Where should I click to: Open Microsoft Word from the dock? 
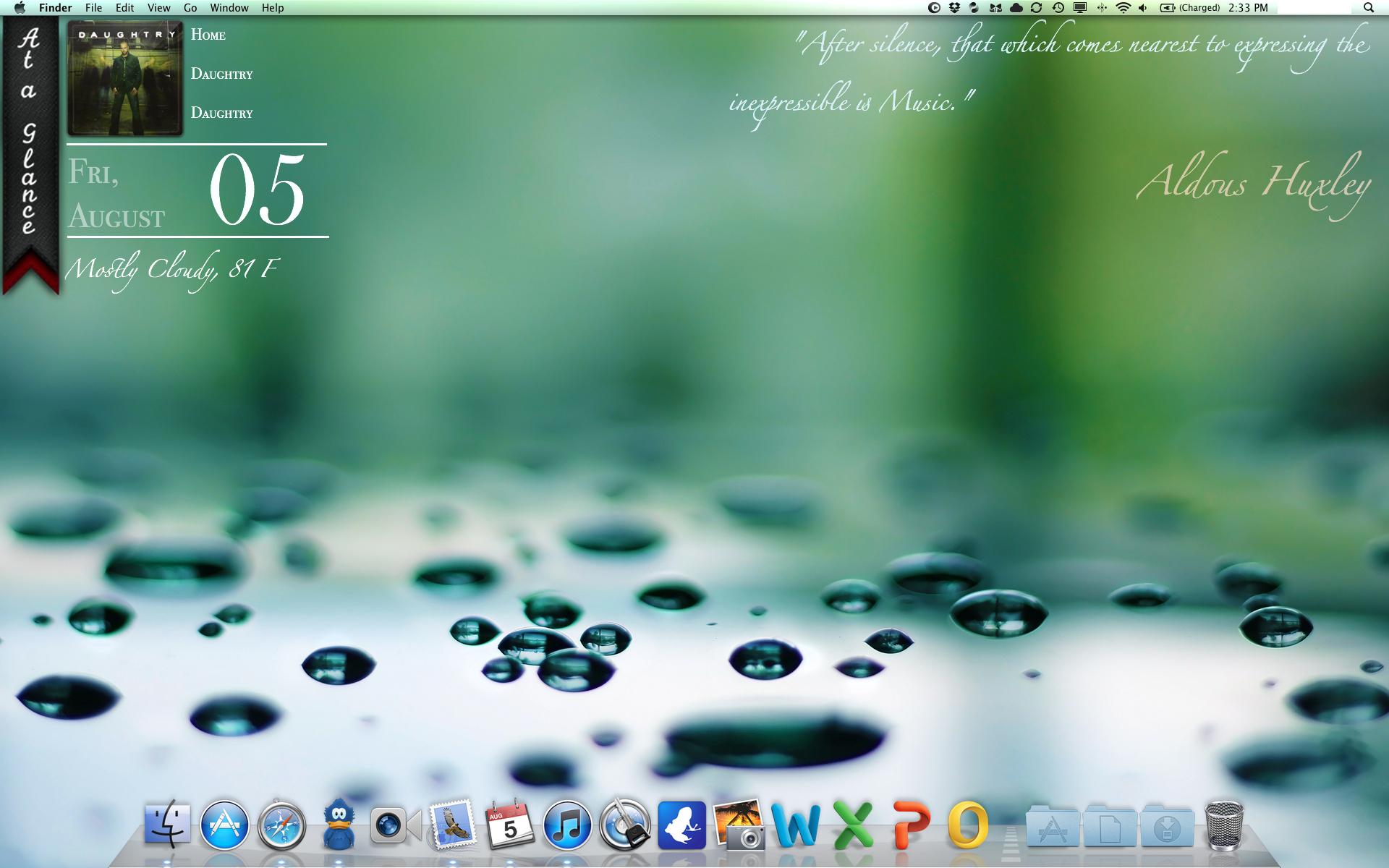click(x=796, y=825)
